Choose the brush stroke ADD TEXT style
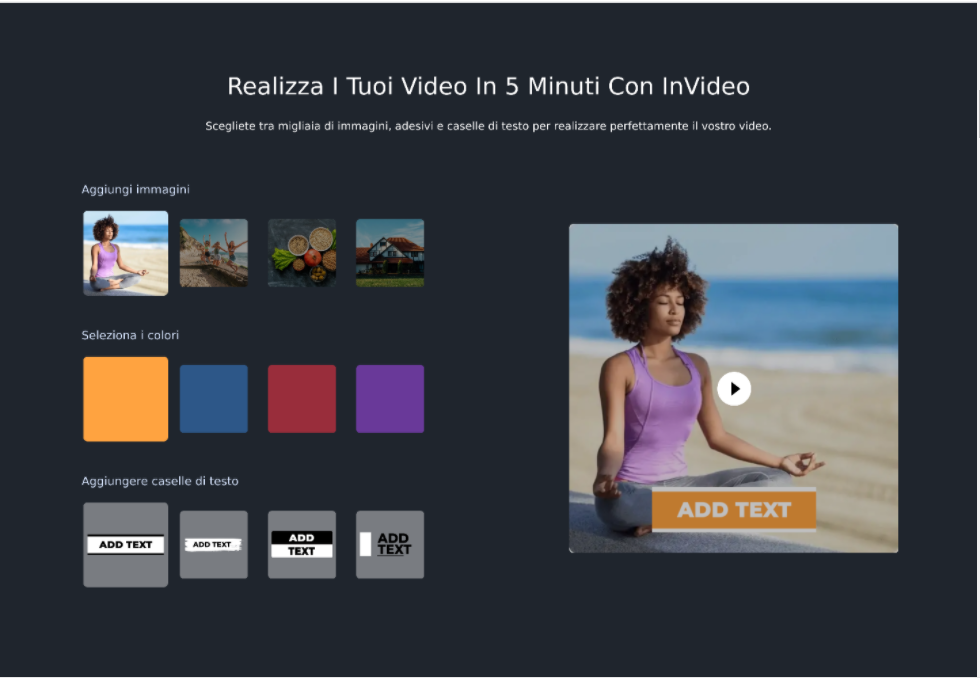Viewport: 980px width, 682px height. point(213,545)
